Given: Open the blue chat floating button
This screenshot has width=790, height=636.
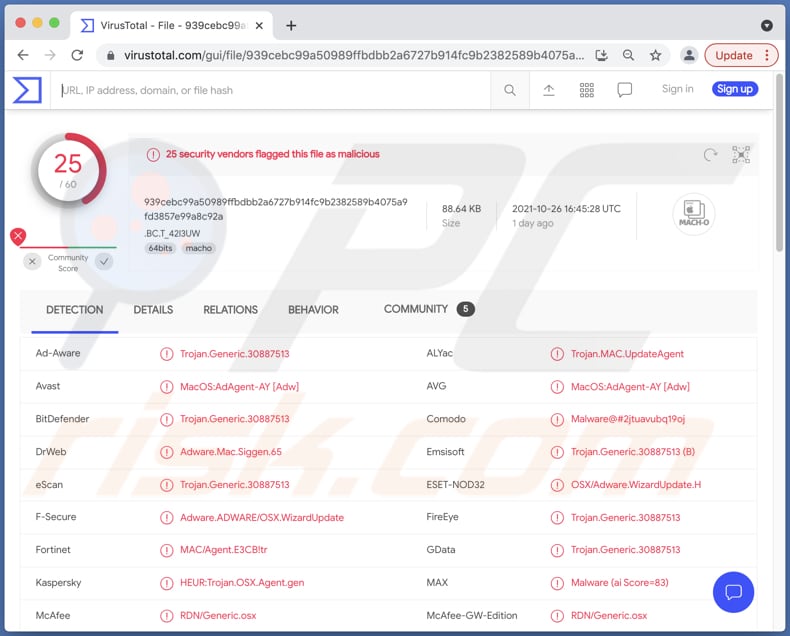Looking at the screenshot, I should (x=733, y=592).
